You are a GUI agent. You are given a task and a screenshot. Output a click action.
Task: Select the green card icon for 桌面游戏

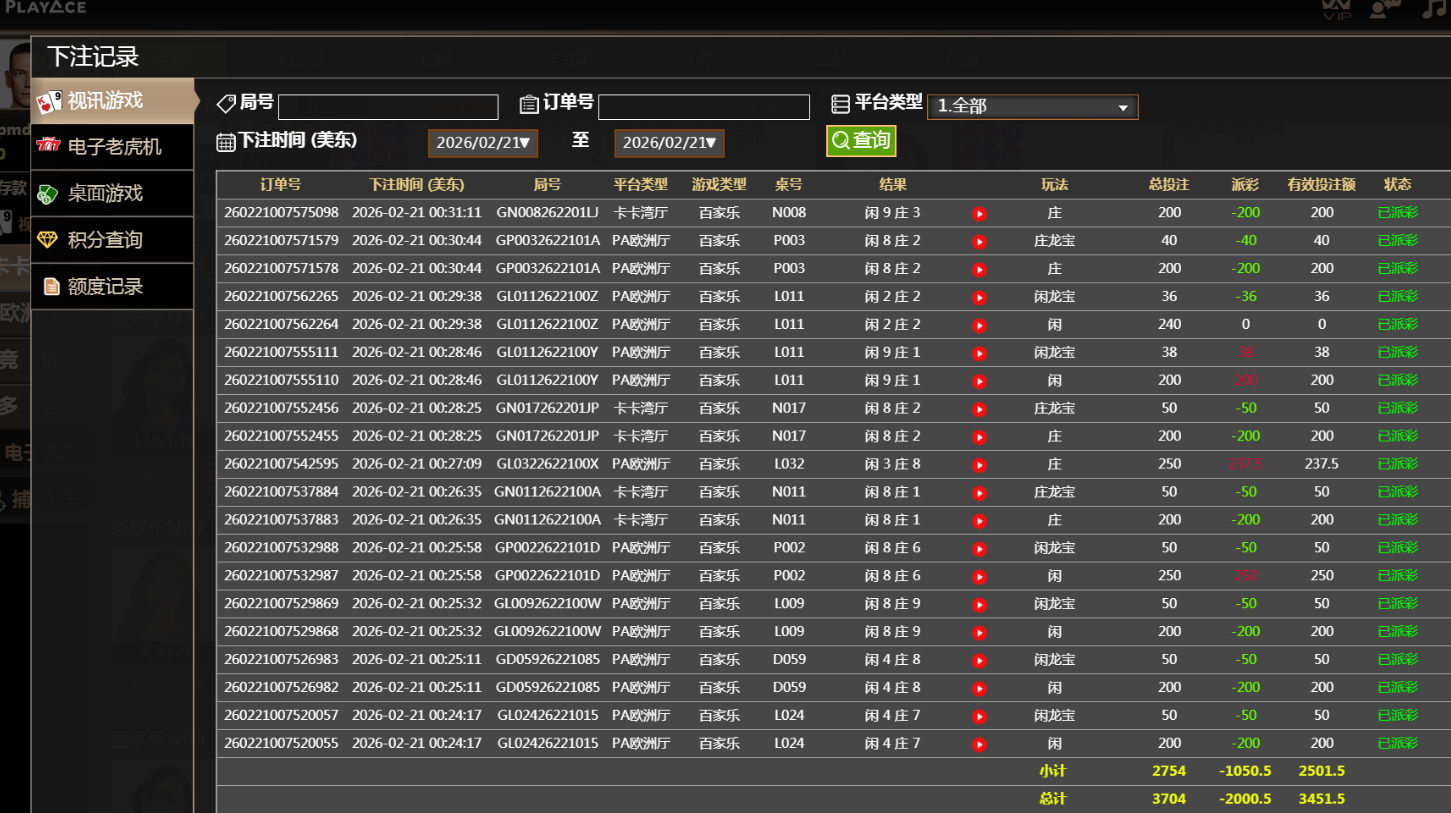click(x=49, y=193)
